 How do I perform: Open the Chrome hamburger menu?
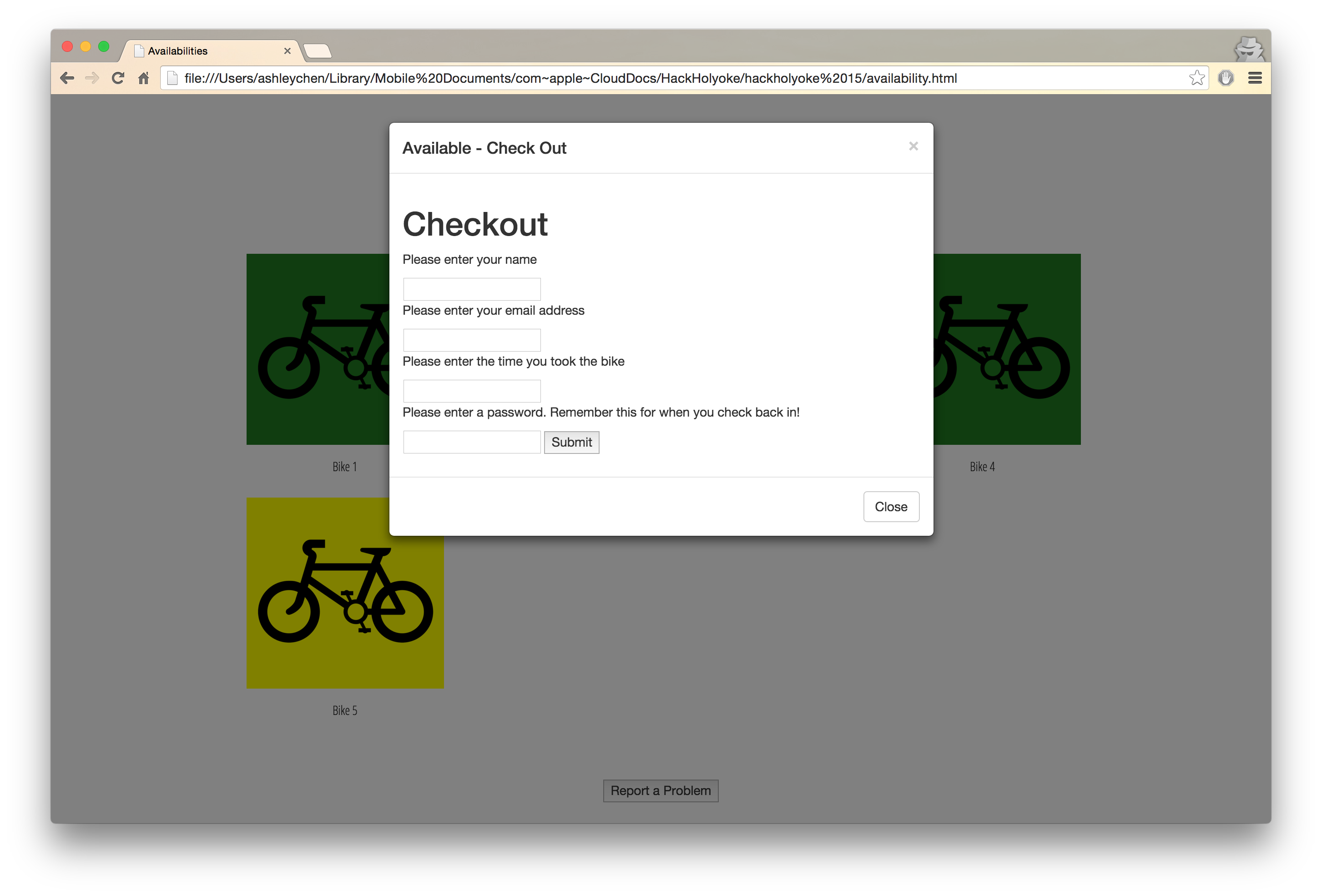click(1255, 78)
